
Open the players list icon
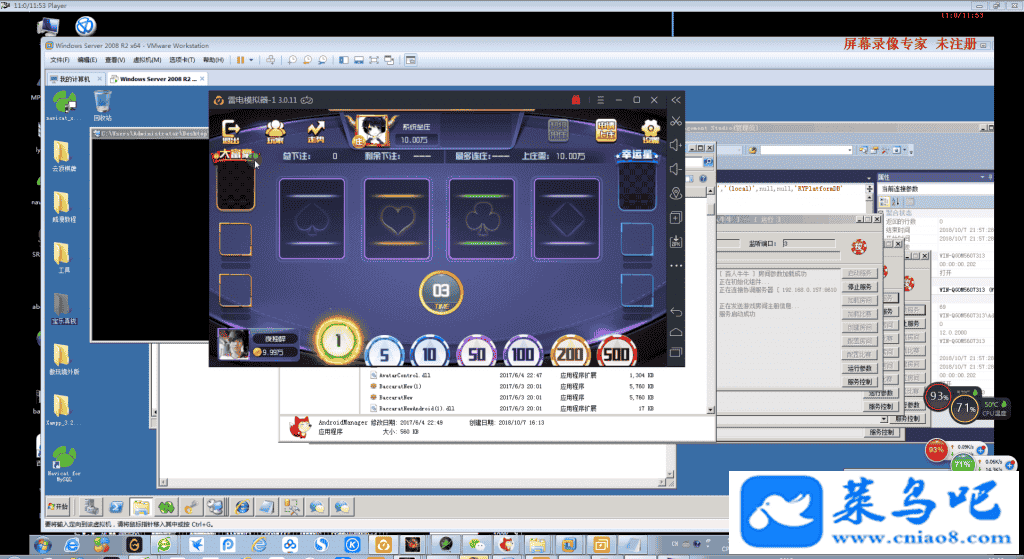pos(275,131)
